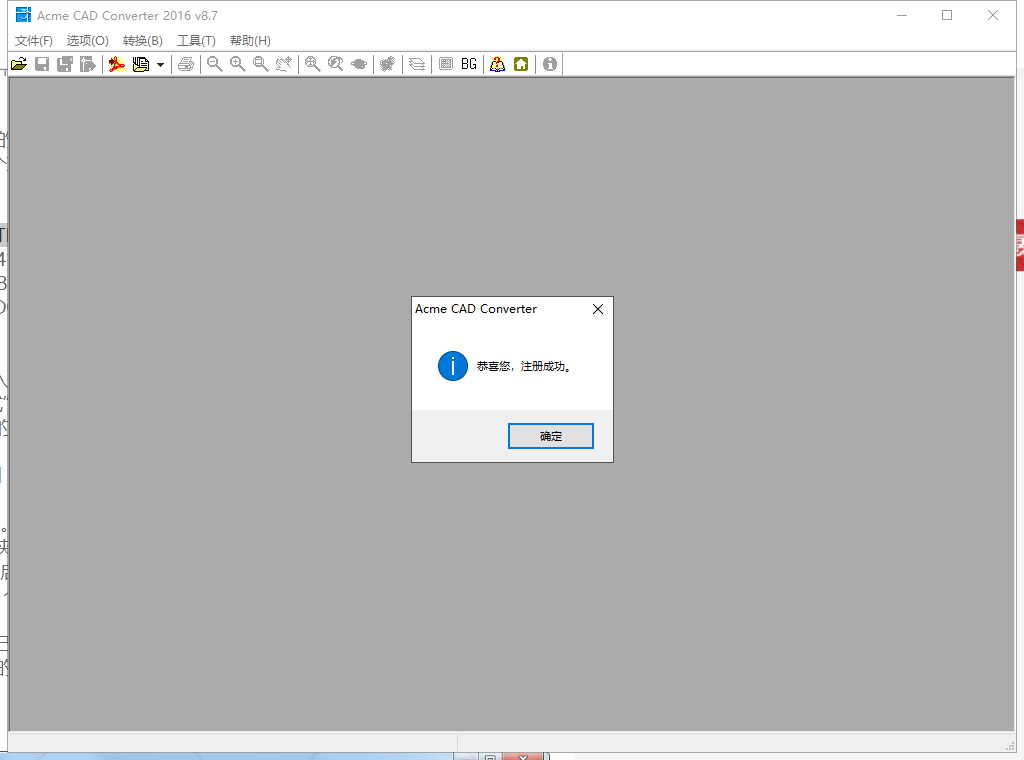
Task: Toggle the BG background color button
Action: click(x=469, y=64)
